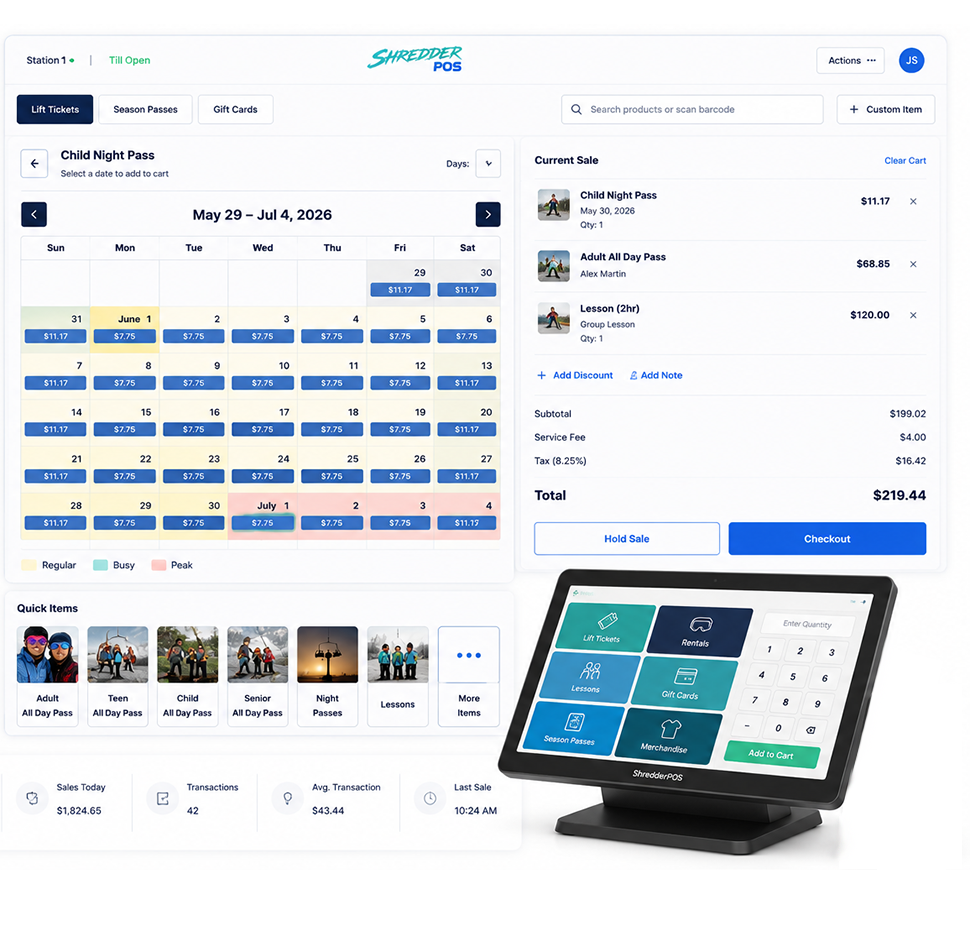Viewport: 970px width, 926px height.
Task: Tap Enter Quantity field on terminal
Action: (x=807, y=624)
